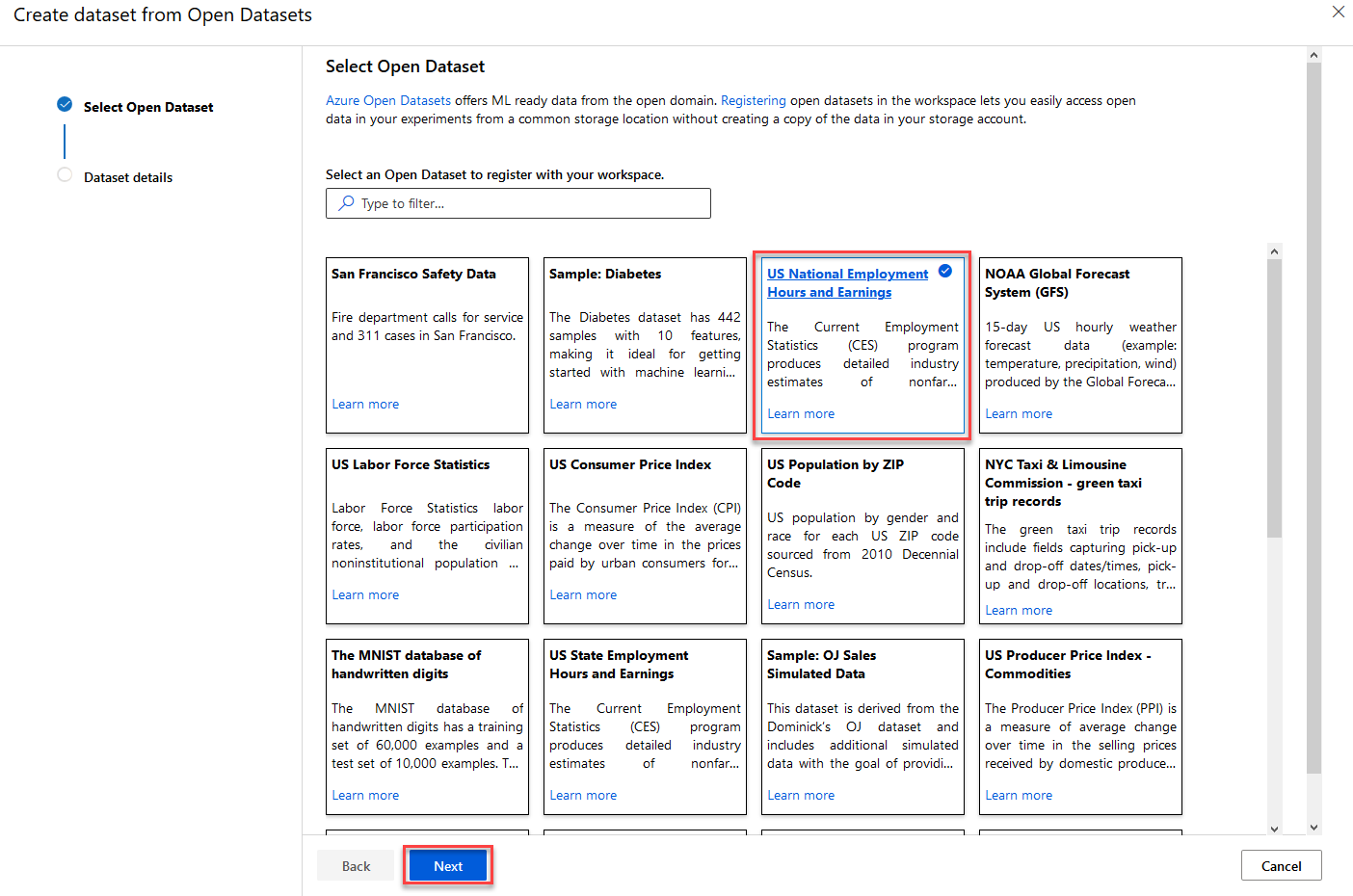
Task: Click the dataset grid scrollbar thumb
Action: coord(1274,398)
